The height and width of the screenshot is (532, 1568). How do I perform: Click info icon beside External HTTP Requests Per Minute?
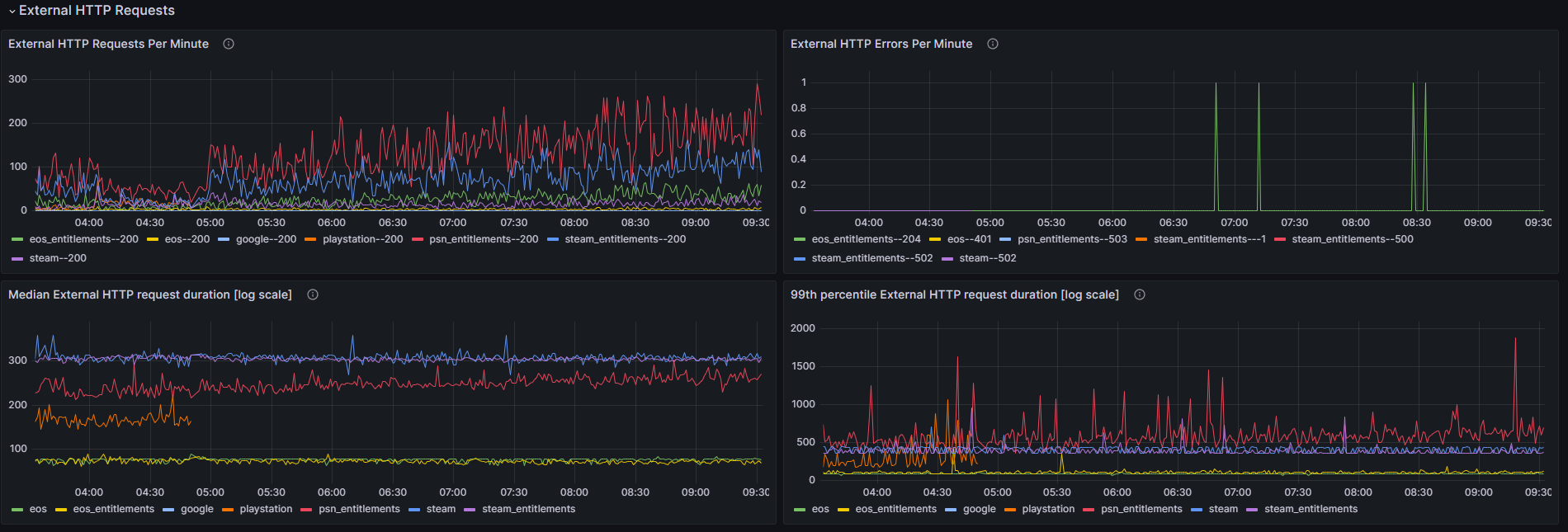229,44
